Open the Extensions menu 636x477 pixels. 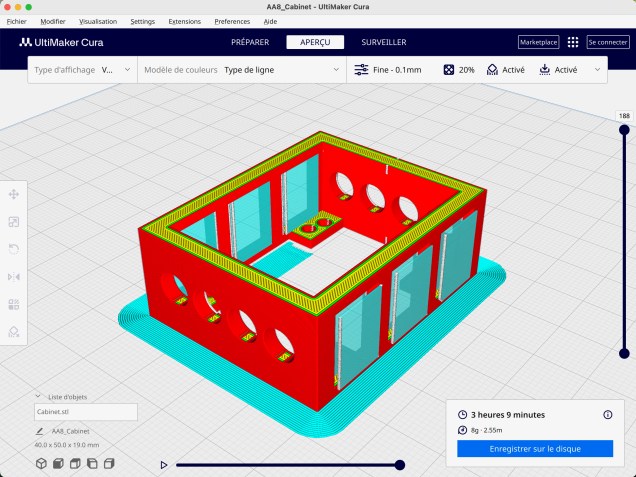pyautogui.click(x=184, y=21)
